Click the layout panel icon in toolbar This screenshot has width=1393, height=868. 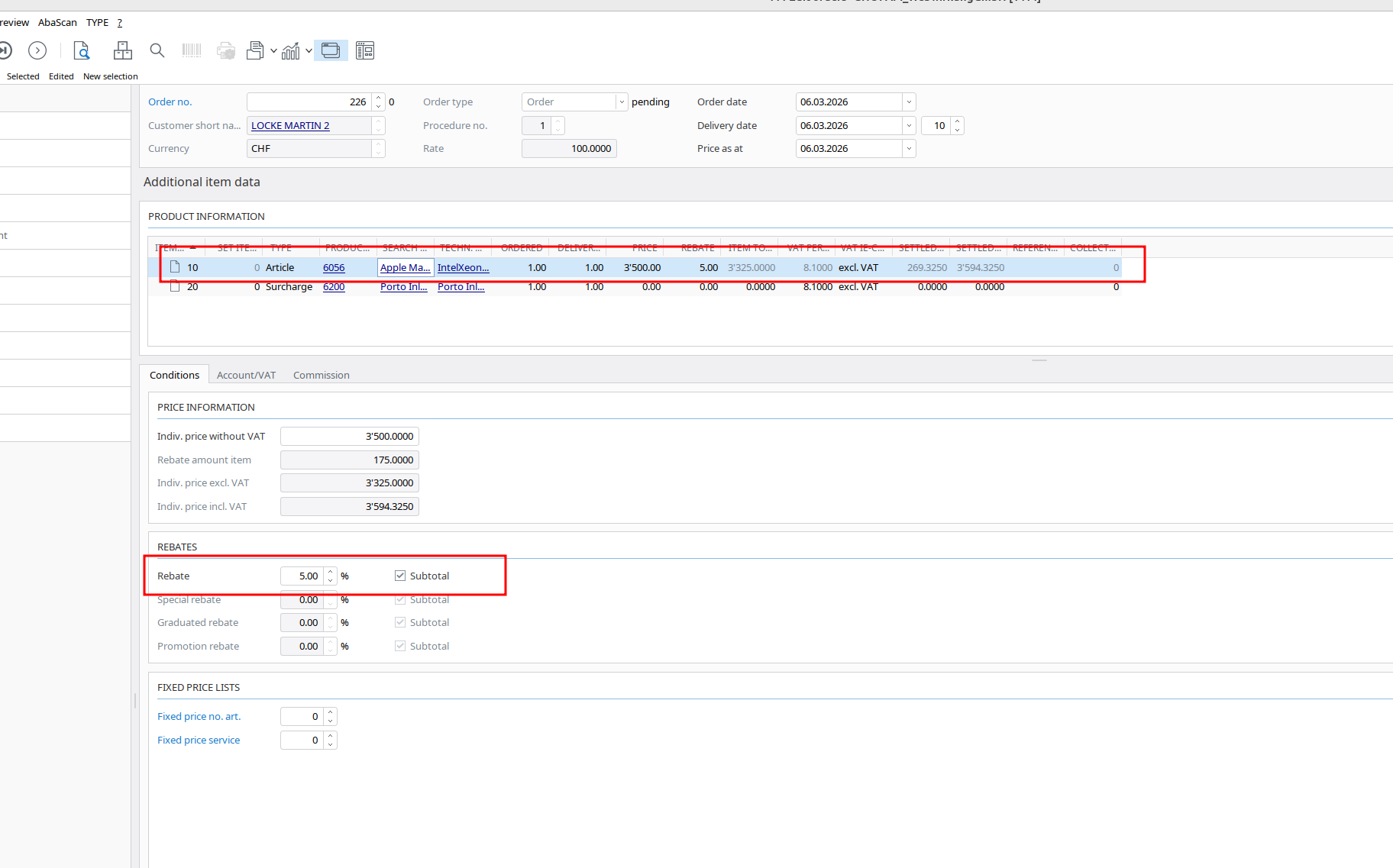[x=365, y=51]
